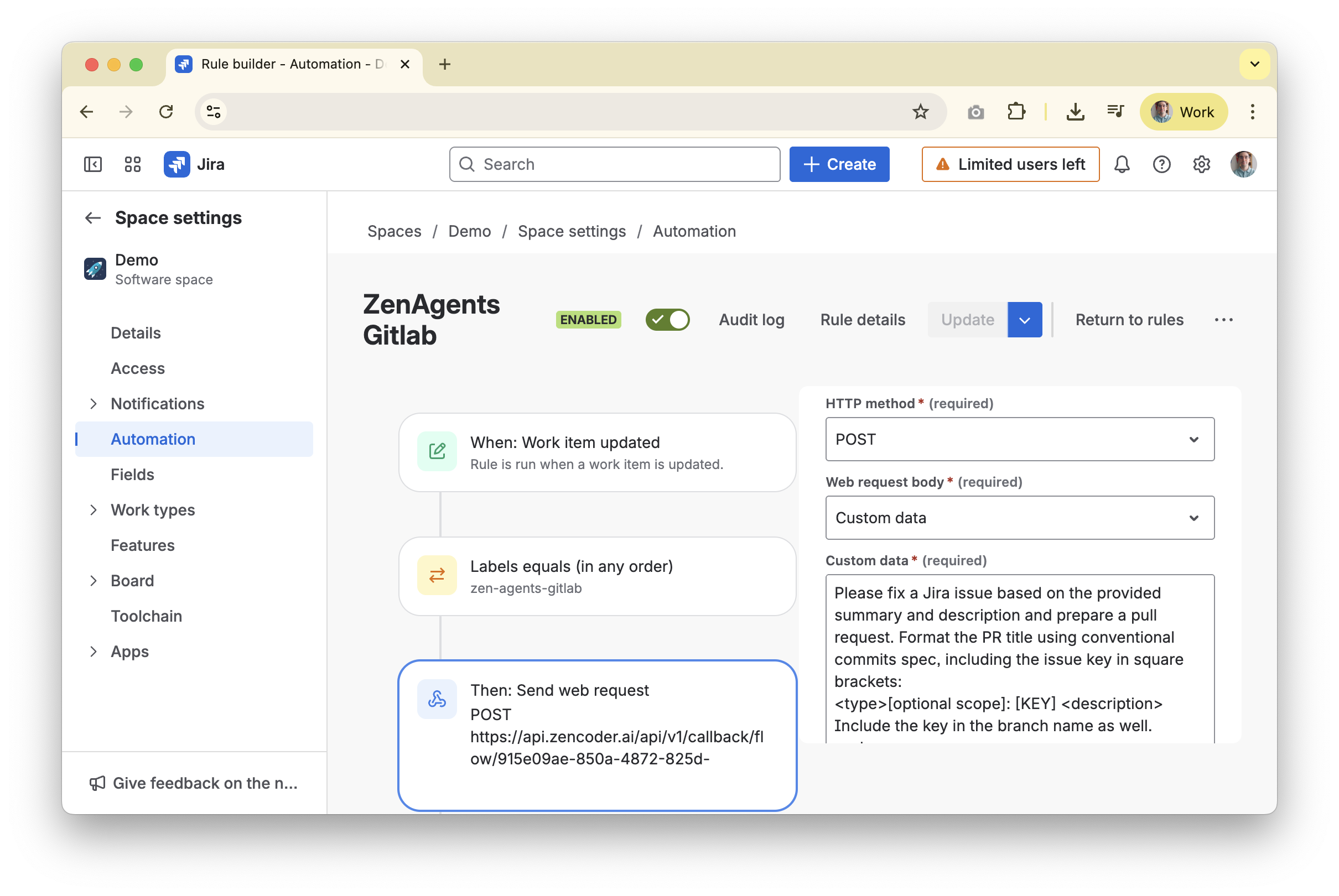Open help using the question mark icon
This screenshot has width=1339, height=896.
click(x=1161, y=164)
